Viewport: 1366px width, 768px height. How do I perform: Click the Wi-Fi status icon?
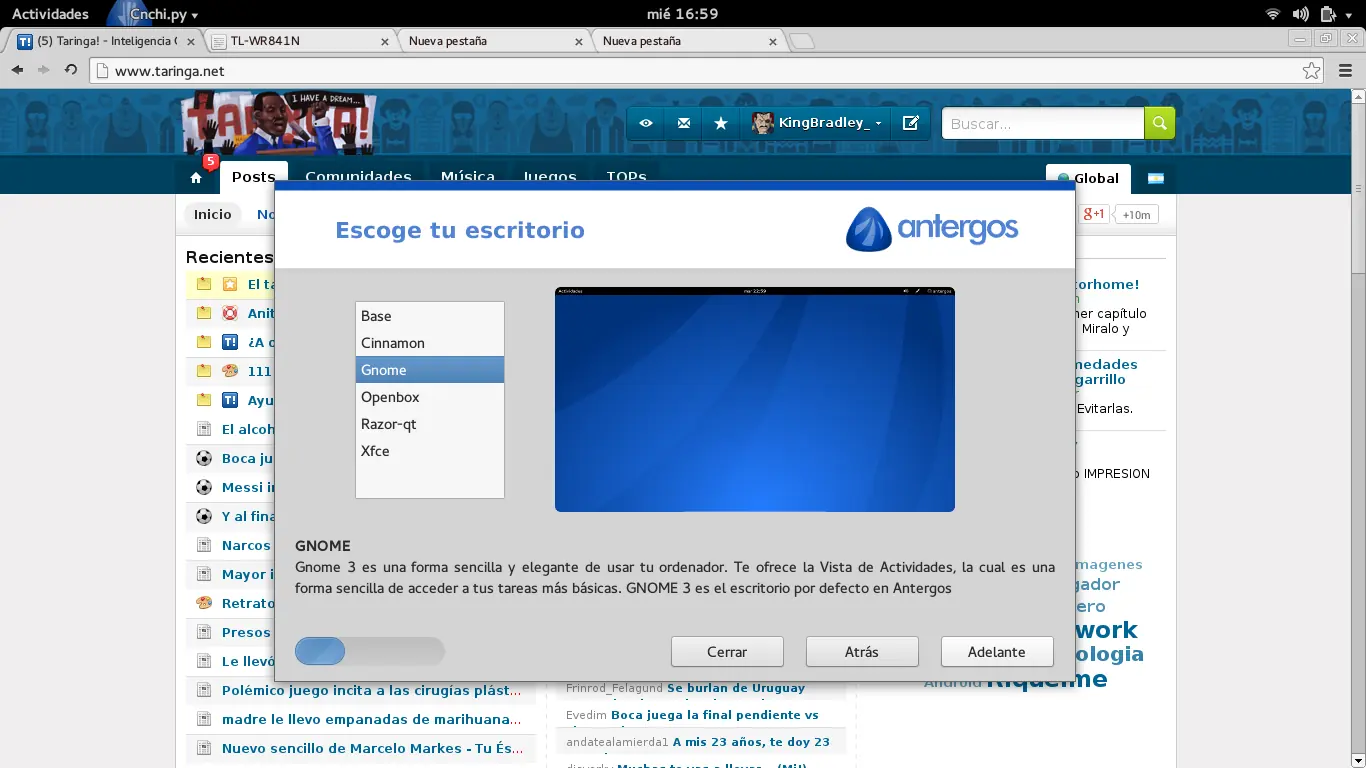(1273, 14)
